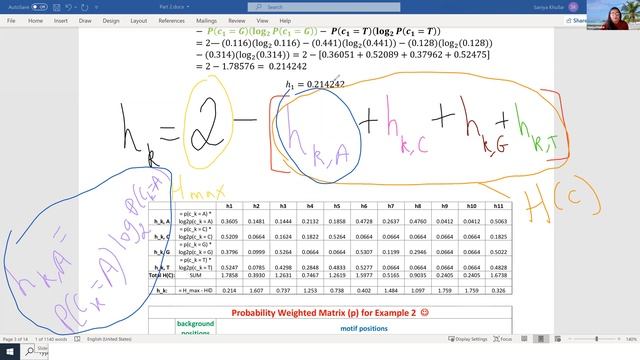The width and height of the screenshot is (640, 360).
Task: Click the 'background' label in the table
Action: 196,324
